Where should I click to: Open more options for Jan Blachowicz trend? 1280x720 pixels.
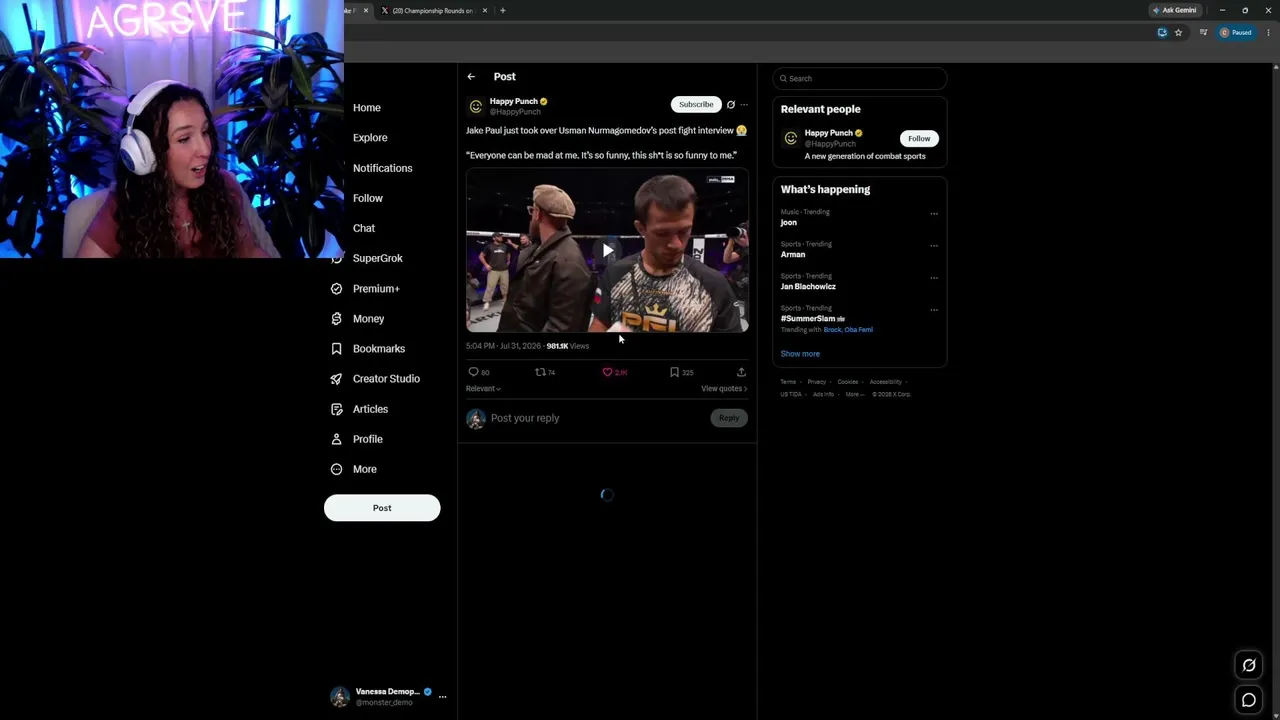click(x=934, y=277)
